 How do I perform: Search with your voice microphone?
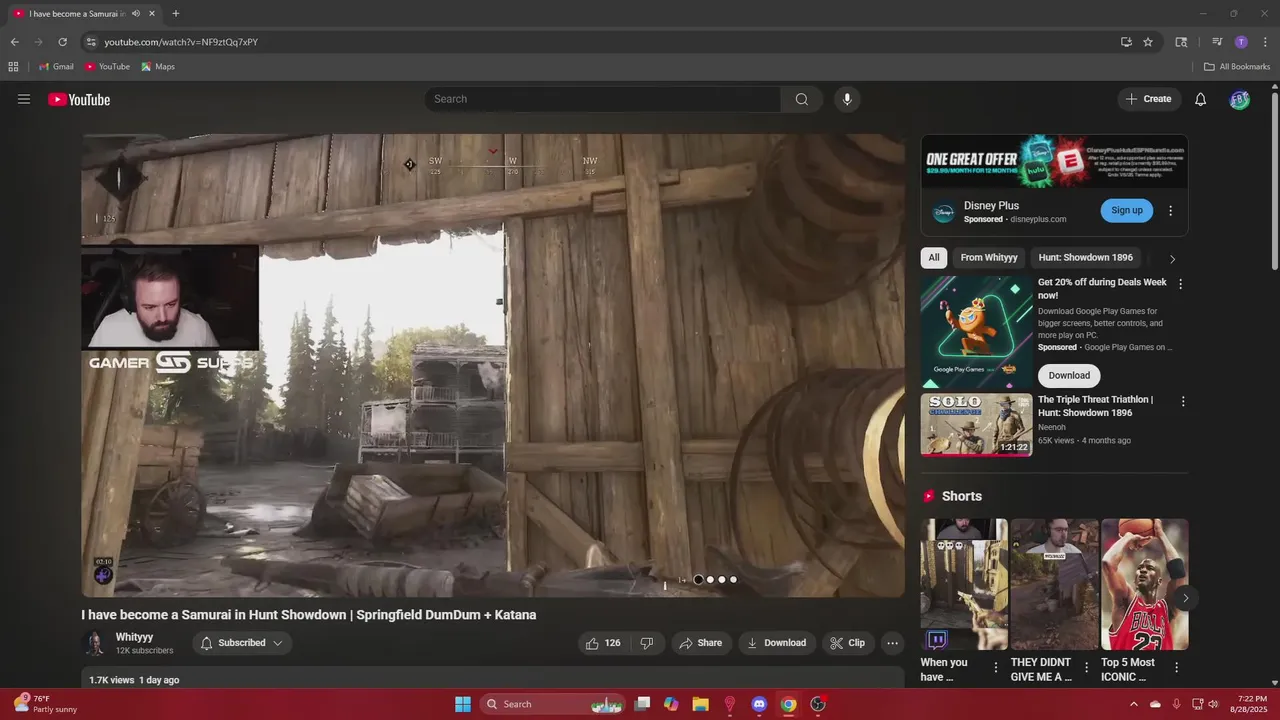pos(847,99)
